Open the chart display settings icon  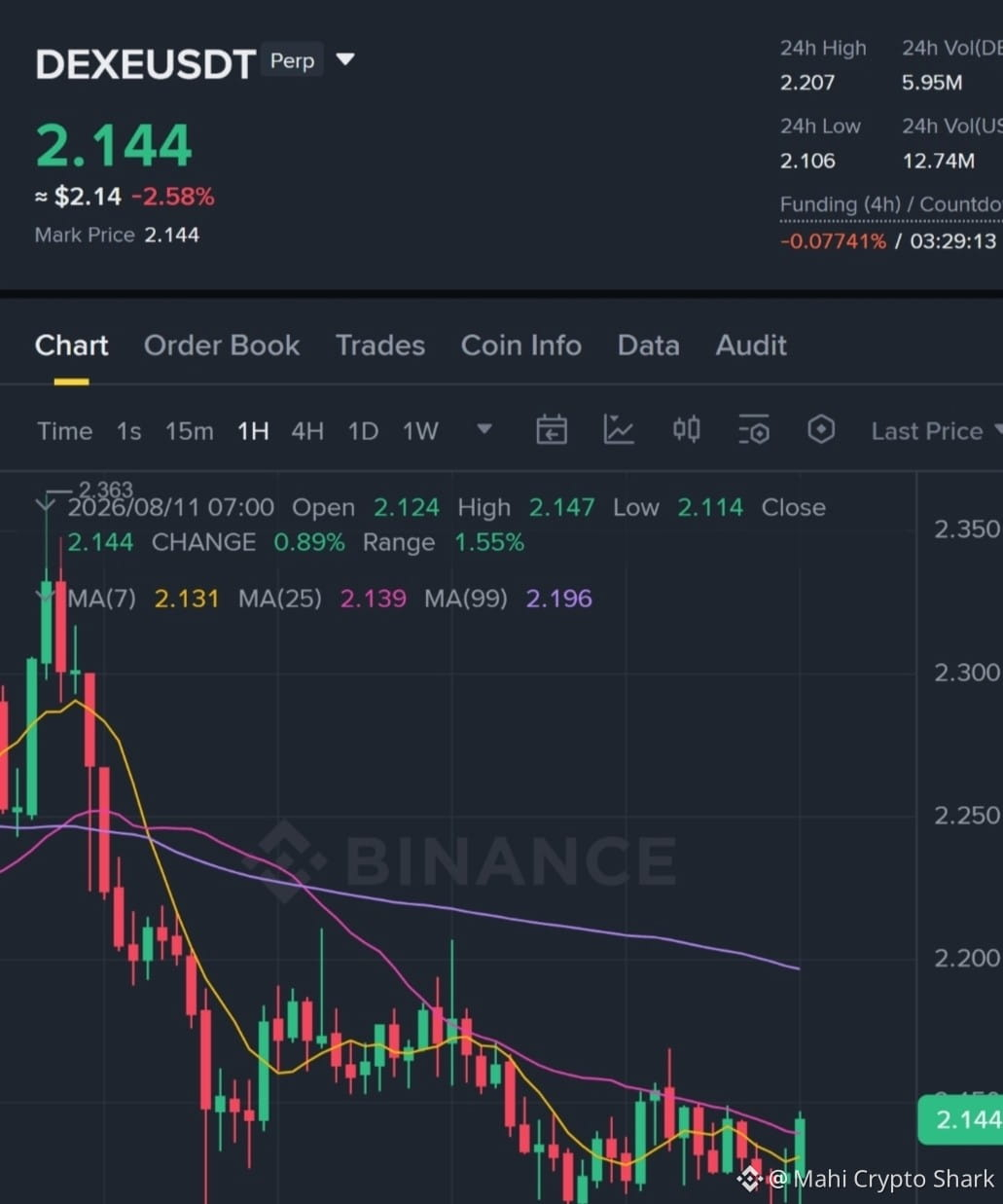753,429
